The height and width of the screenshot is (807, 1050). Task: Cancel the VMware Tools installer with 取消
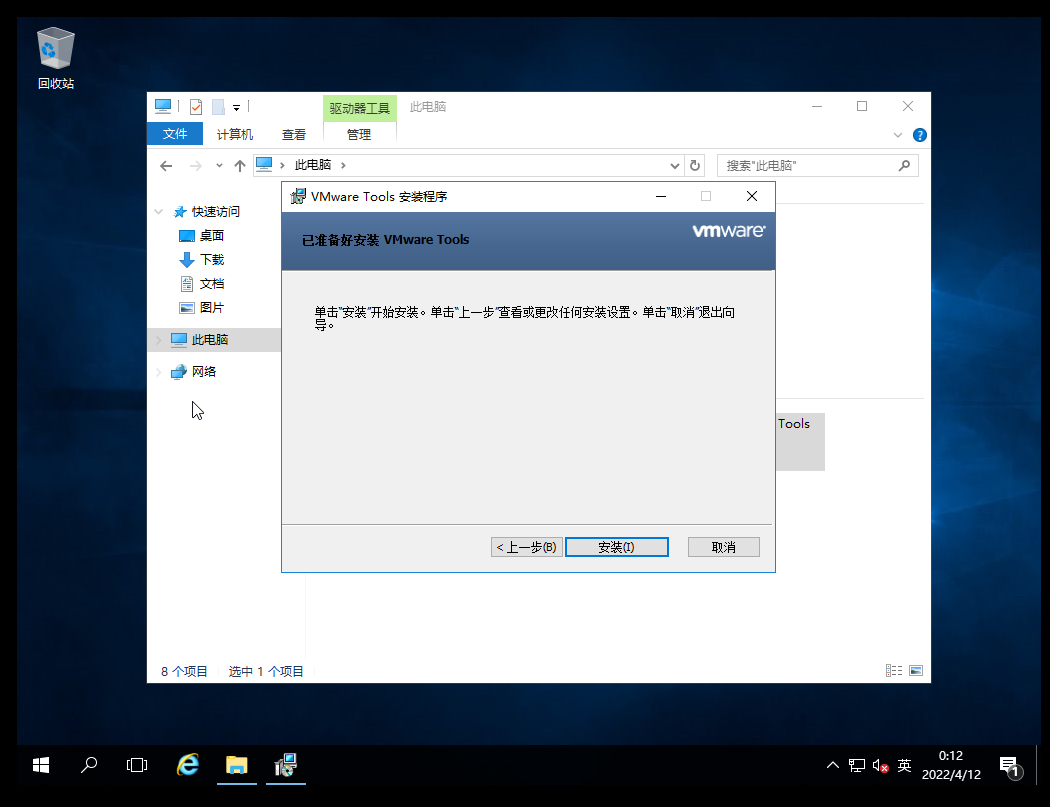pyautogui.click(x=723, y=547)
